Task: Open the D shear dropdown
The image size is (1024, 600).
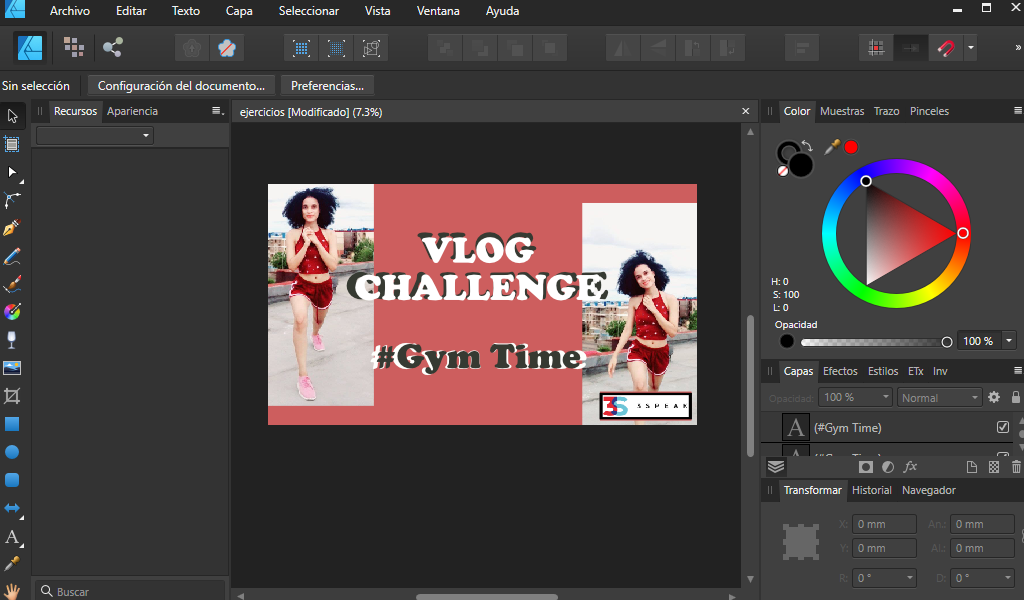Action: point(982,578)
